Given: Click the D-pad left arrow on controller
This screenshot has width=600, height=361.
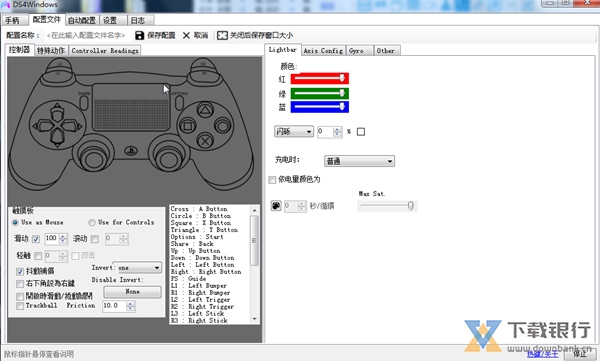Looking at the screenshot, I should click(43, 125).
